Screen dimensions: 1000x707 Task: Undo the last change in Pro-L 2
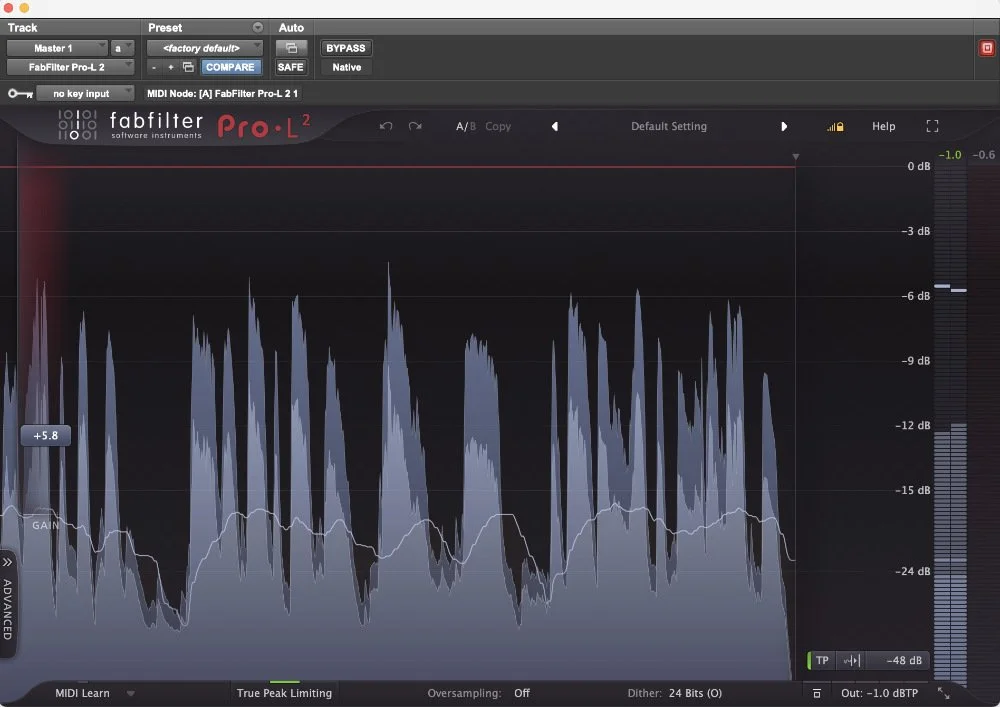(x=386, y=126)
